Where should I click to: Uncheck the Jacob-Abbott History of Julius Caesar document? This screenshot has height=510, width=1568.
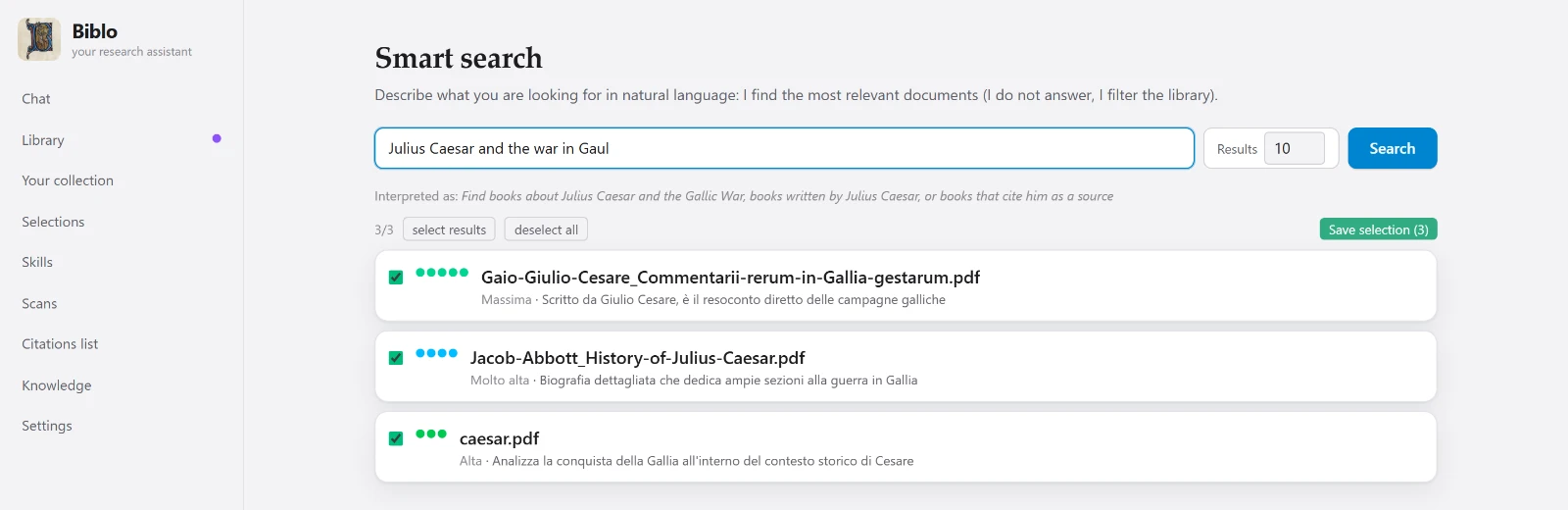[x=396, y=358]
